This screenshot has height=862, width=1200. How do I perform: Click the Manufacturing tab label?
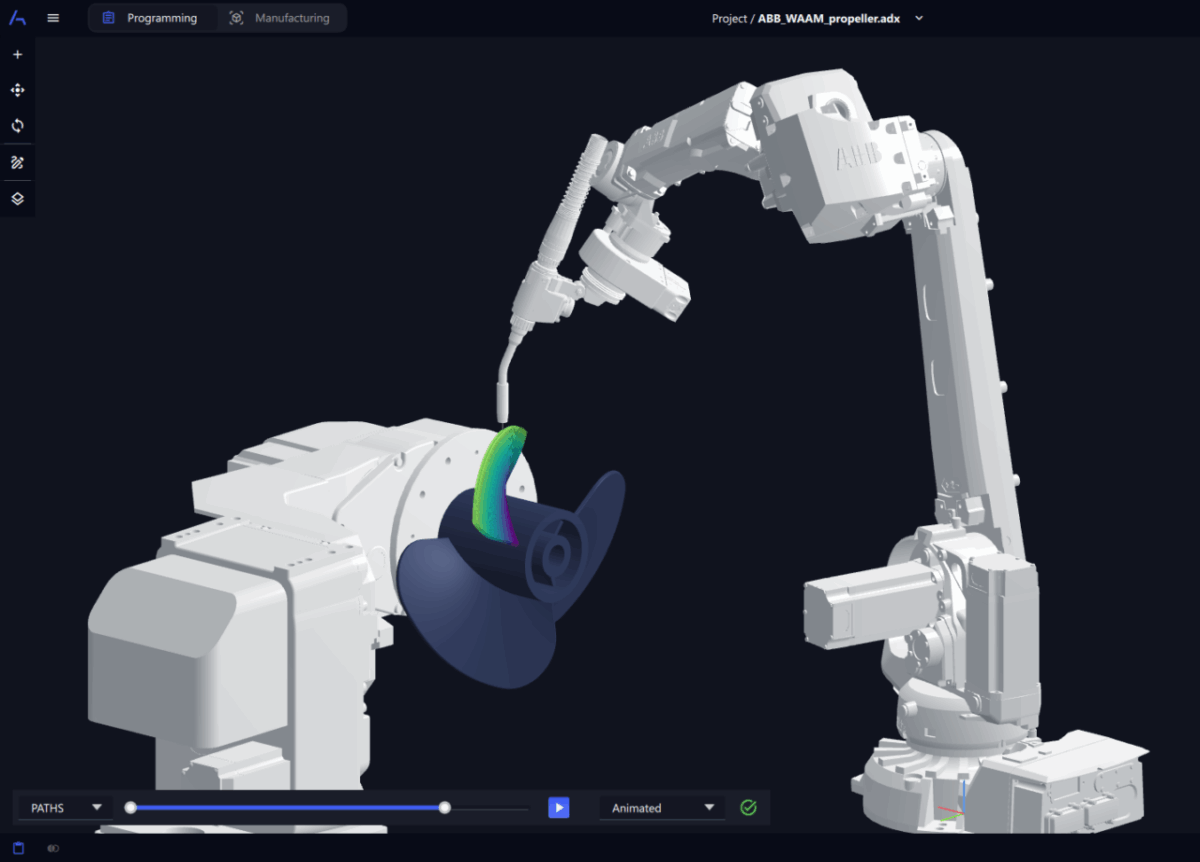pos(292,17)
